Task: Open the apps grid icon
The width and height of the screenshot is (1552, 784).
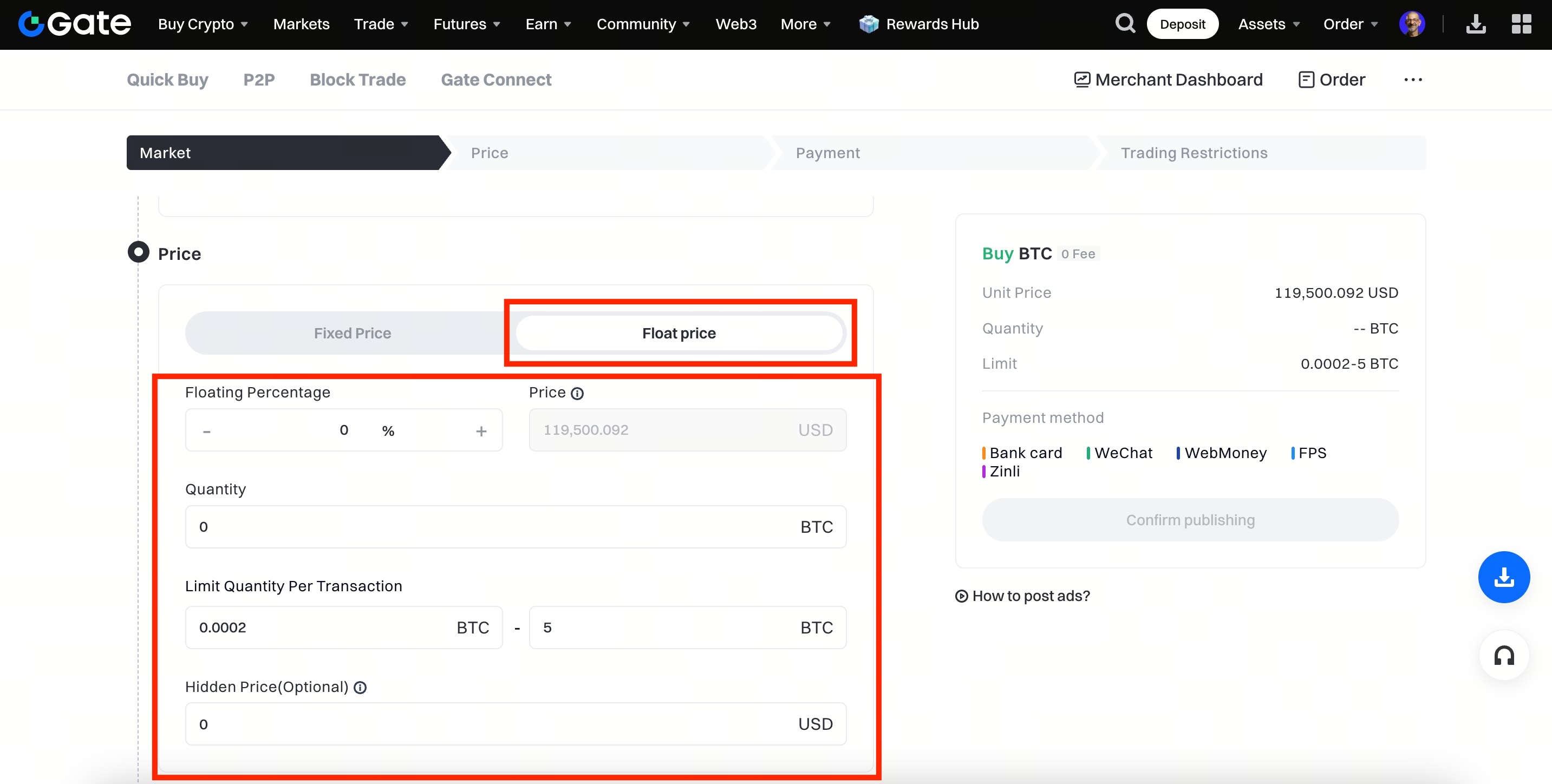Action: 1521,24
